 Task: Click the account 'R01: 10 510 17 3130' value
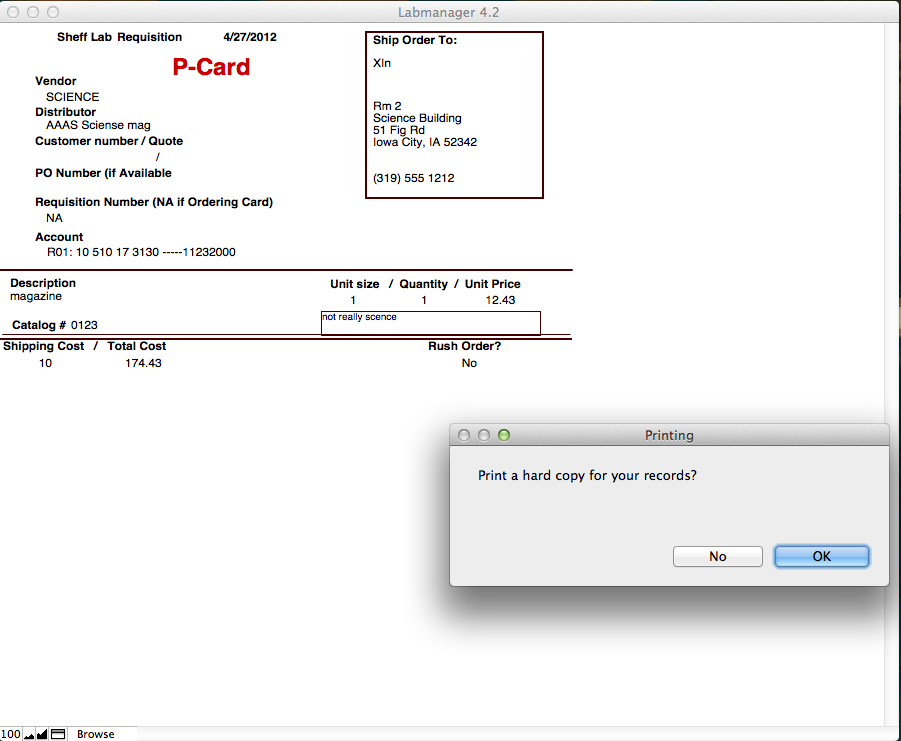141,252
